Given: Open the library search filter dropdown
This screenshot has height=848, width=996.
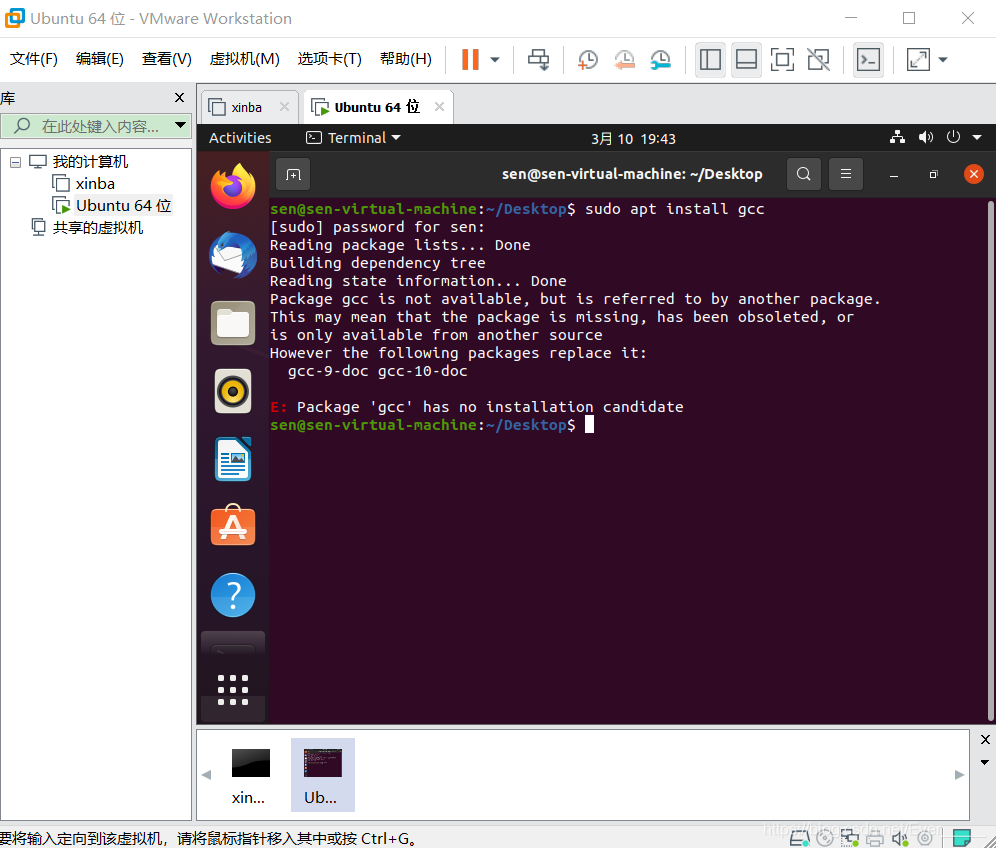Looking at the screenshot, I should coord(180,125).
